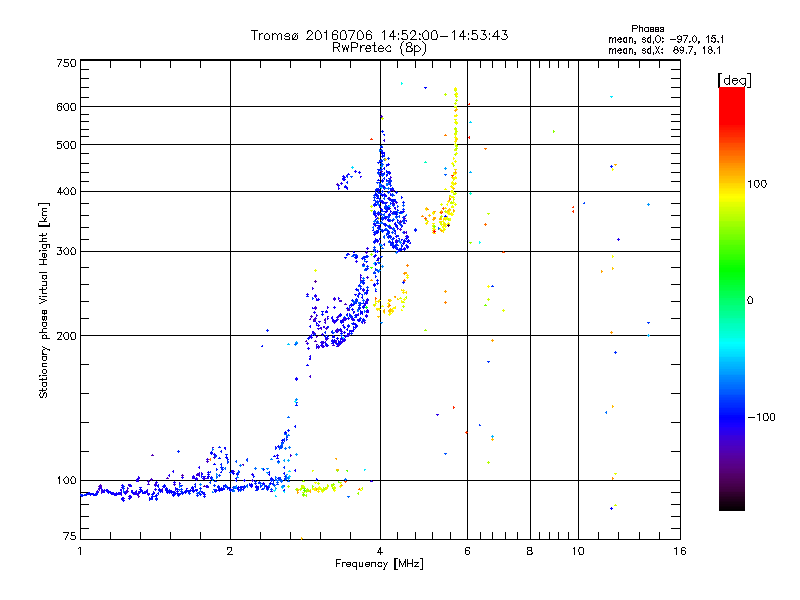The height and width of the screenshot is (600, 800).
Task: Click the x-axis '8' tick label
Action: (530, 551)
